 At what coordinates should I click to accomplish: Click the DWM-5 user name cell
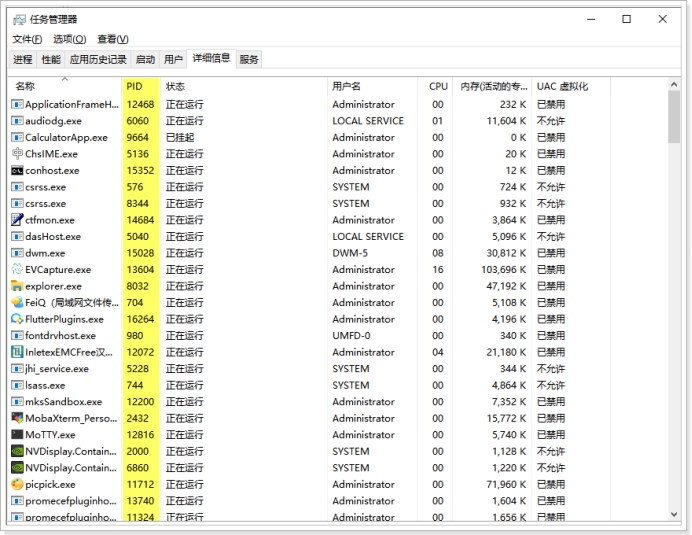pos(350,253)
